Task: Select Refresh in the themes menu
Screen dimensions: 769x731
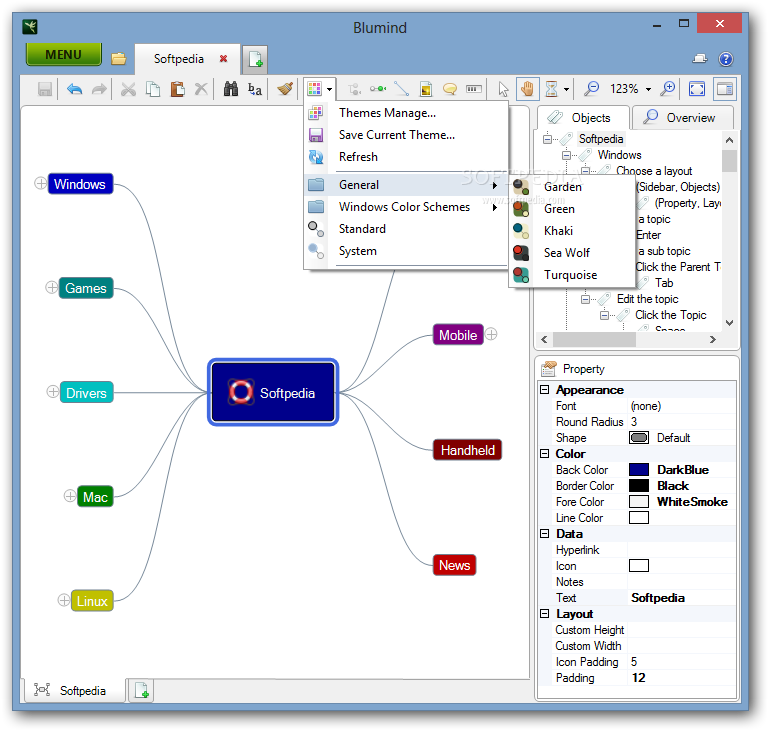Action: click(x=406, y=157)
